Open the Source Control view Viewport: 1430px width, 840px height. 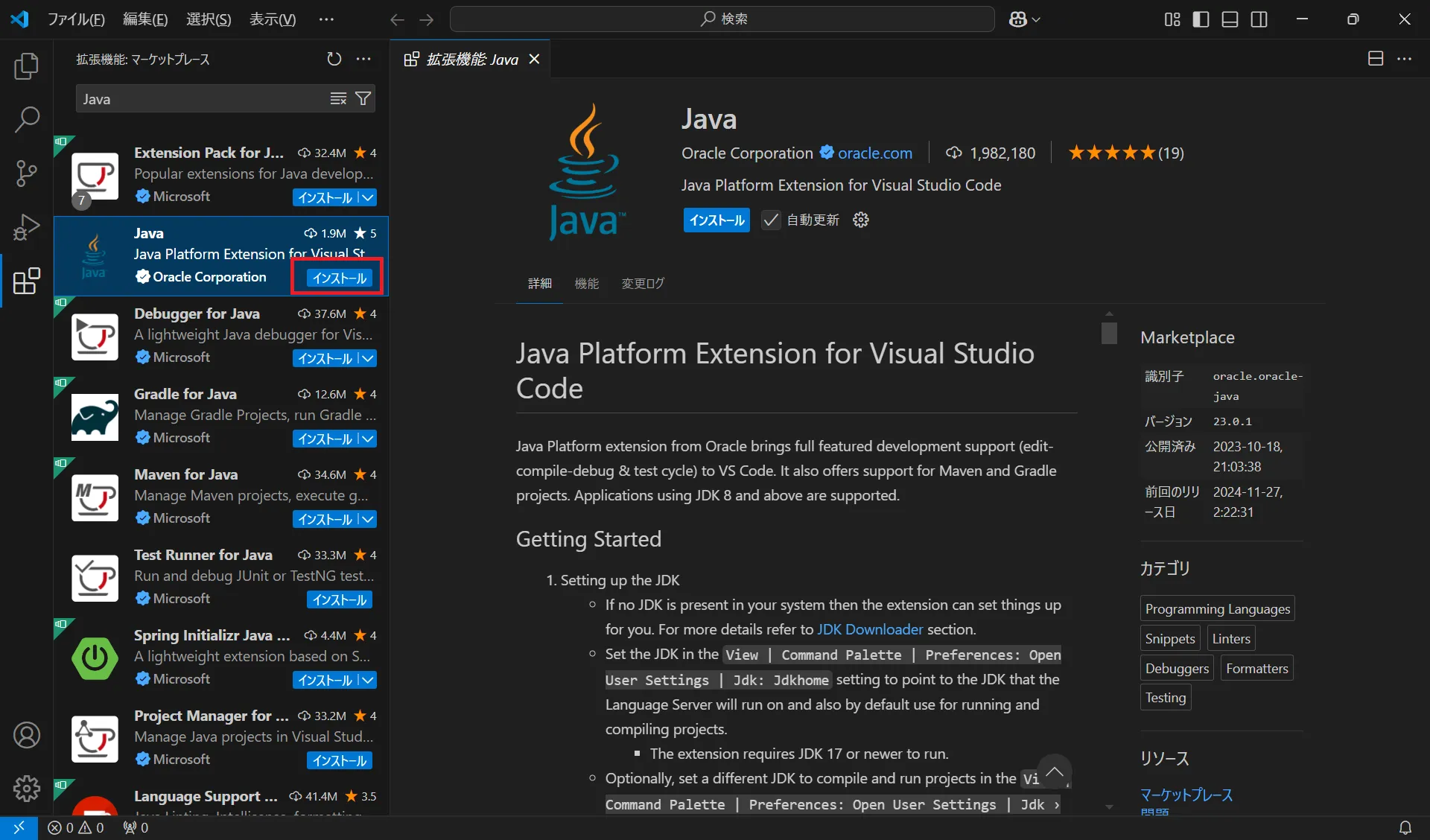click(x=26, y=174)
